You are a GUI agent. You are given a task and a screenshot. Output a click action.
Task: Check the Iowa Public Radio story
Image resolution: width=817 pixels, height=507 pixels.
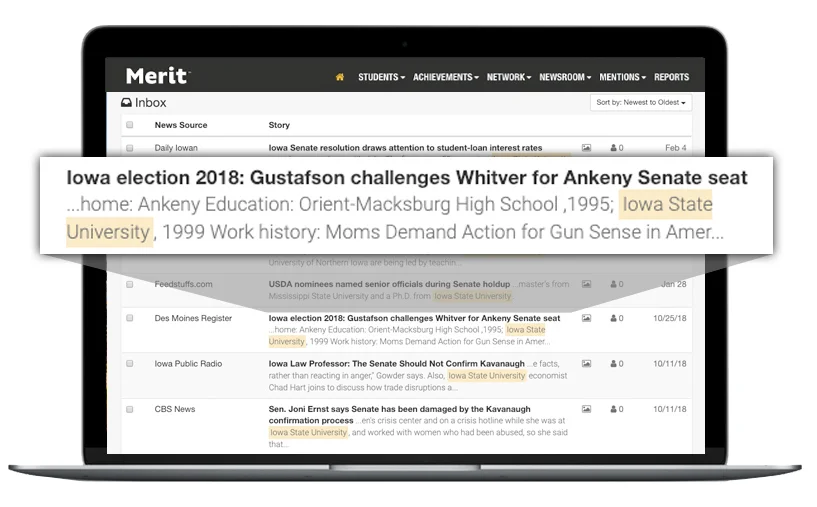point(130,363)
